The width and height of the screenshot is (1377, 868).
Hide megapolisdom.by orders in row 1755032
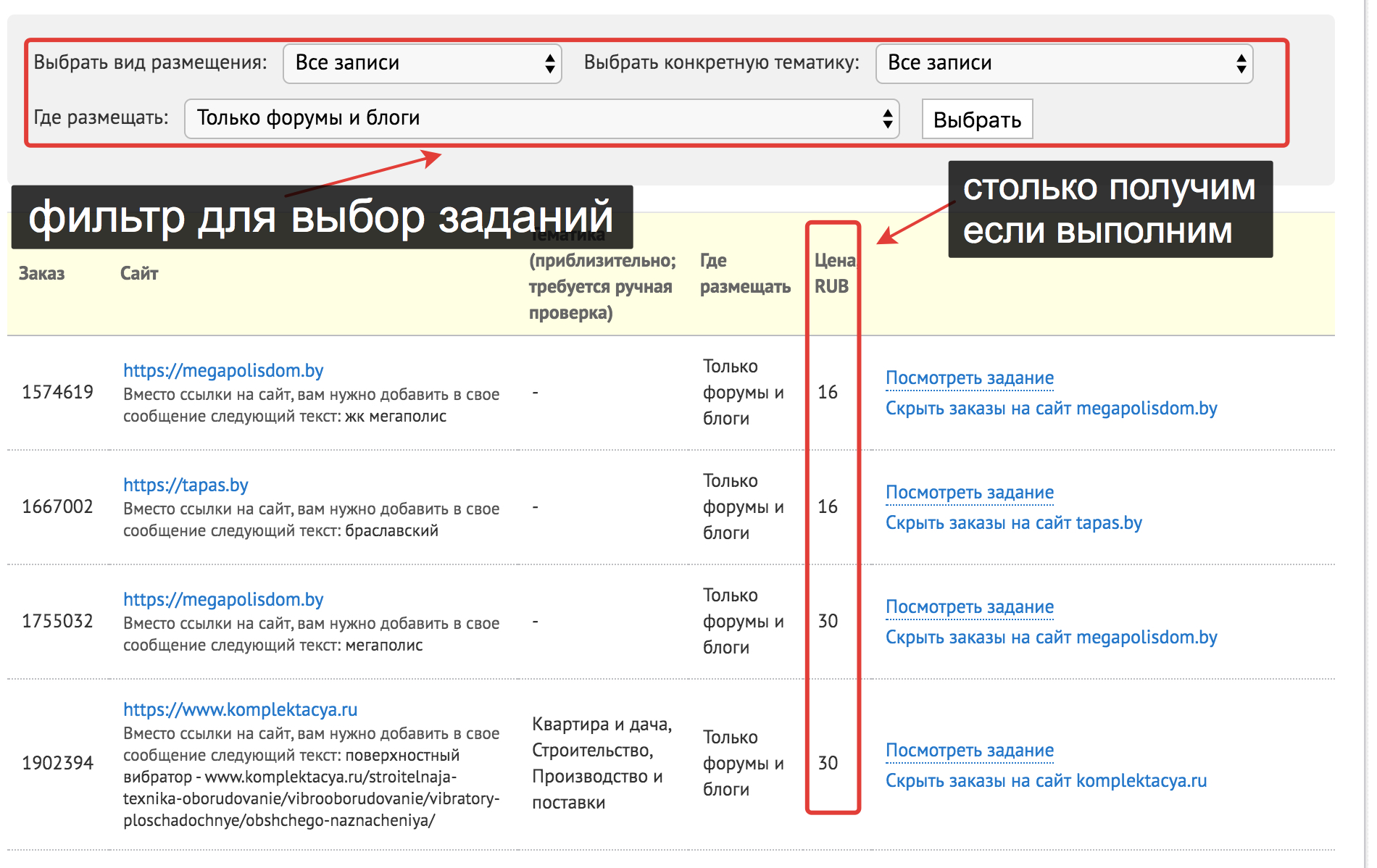click(x=1052, y=638)
